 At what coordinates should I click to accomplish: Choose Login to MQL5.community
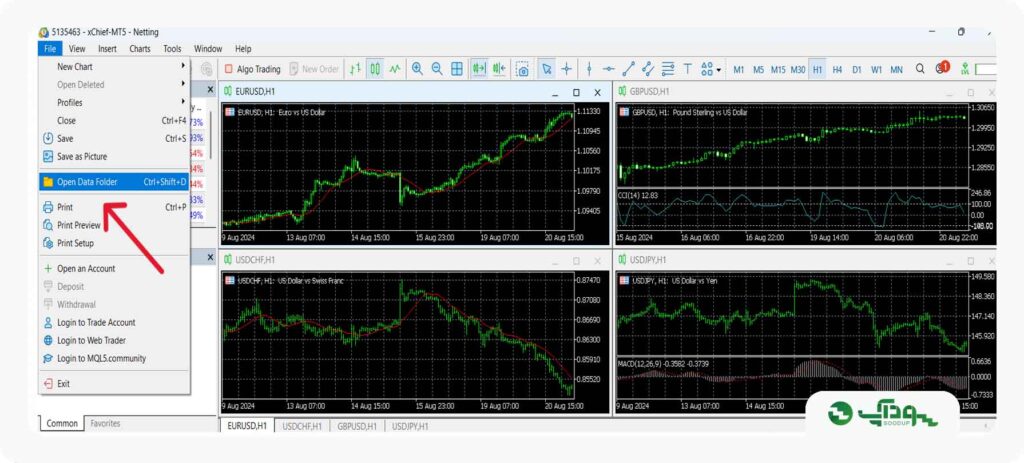114,359
